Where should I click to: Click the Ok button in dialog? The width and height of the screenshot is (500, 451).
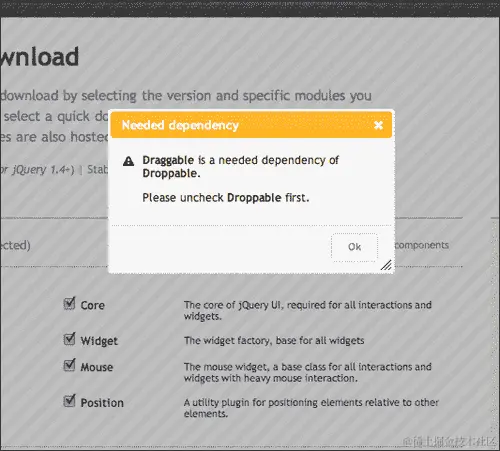click(x=354, y=247)
